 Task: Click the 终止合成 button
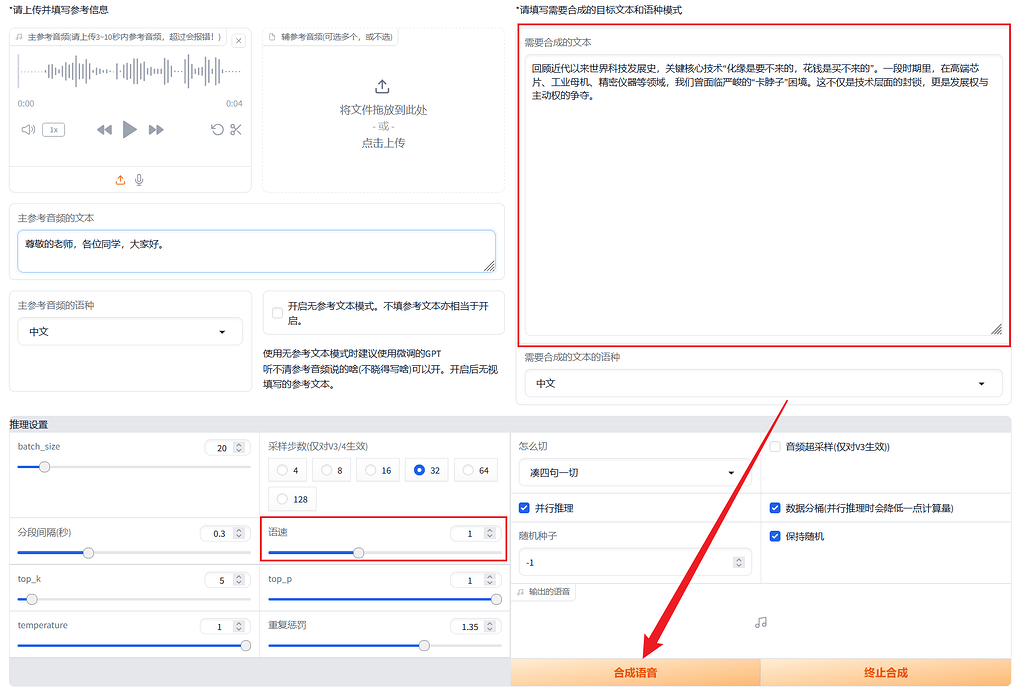click(885, 673)
